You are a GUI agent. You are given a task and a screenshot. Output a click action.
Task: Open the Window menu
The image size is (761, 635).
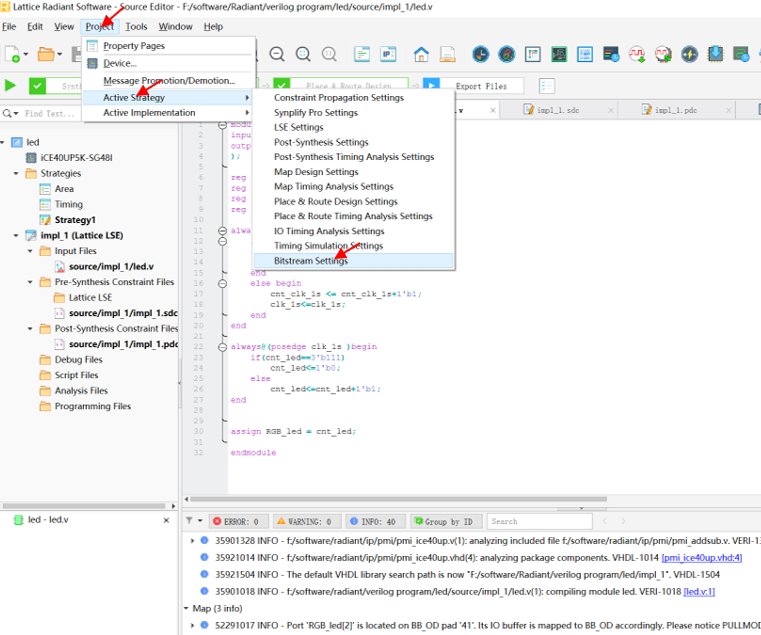pos(175,27)
